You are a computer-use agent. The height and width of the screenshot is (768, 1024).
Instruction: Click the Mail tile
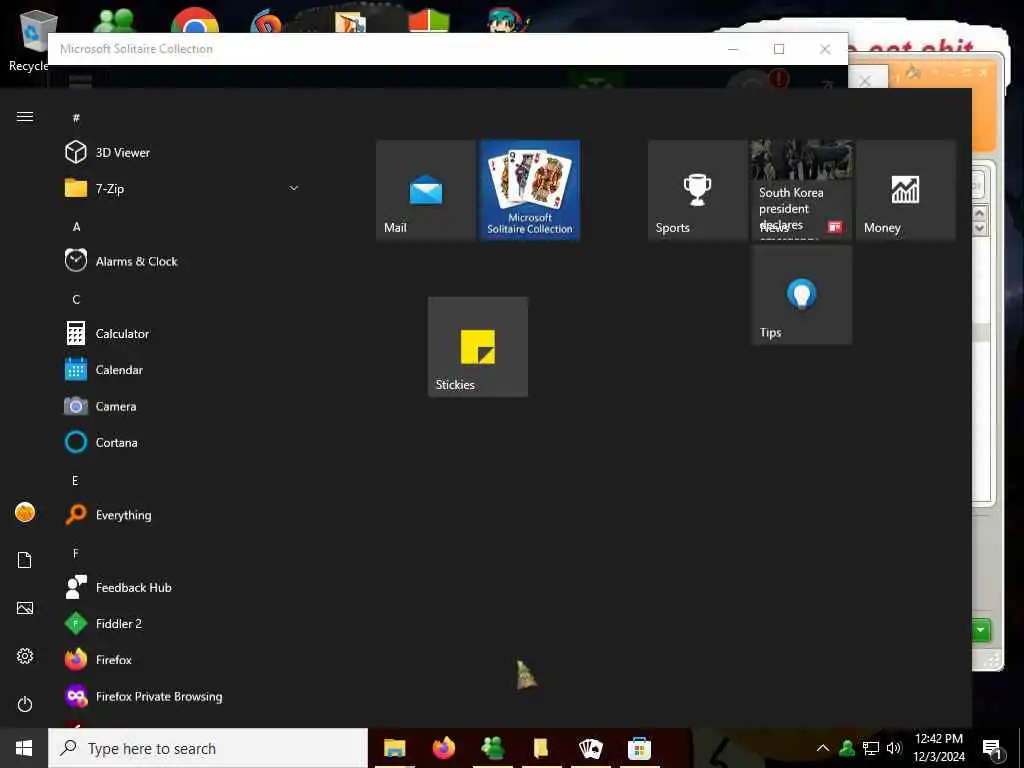[x=426, y=190]
